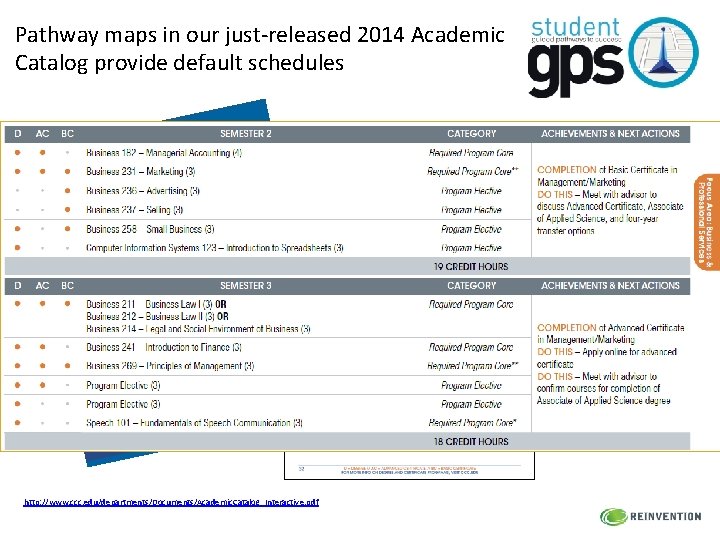Click CATEGORY header in Semester 3 table

(x=472, y=286)
